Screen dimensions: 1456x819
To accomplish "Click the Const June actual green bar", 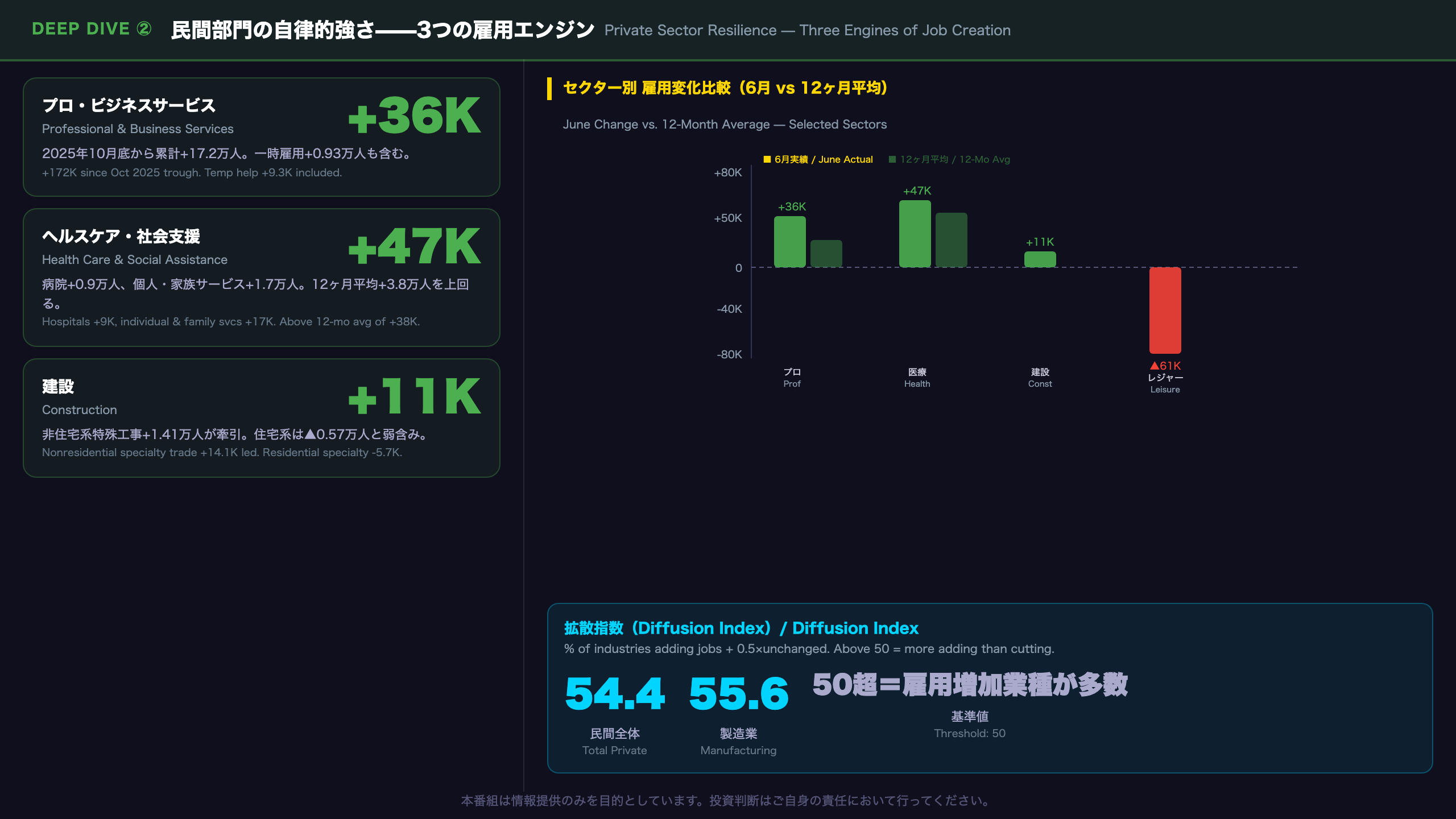I will tap(1040, 259).
